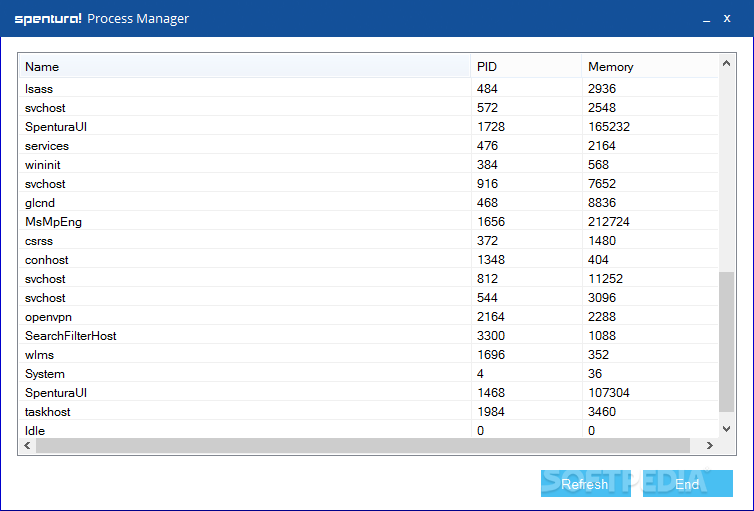Click the vertical scrollbar up arrow
Image resolution: width=754 pixels, height=511 pixels.
point(727,63)
